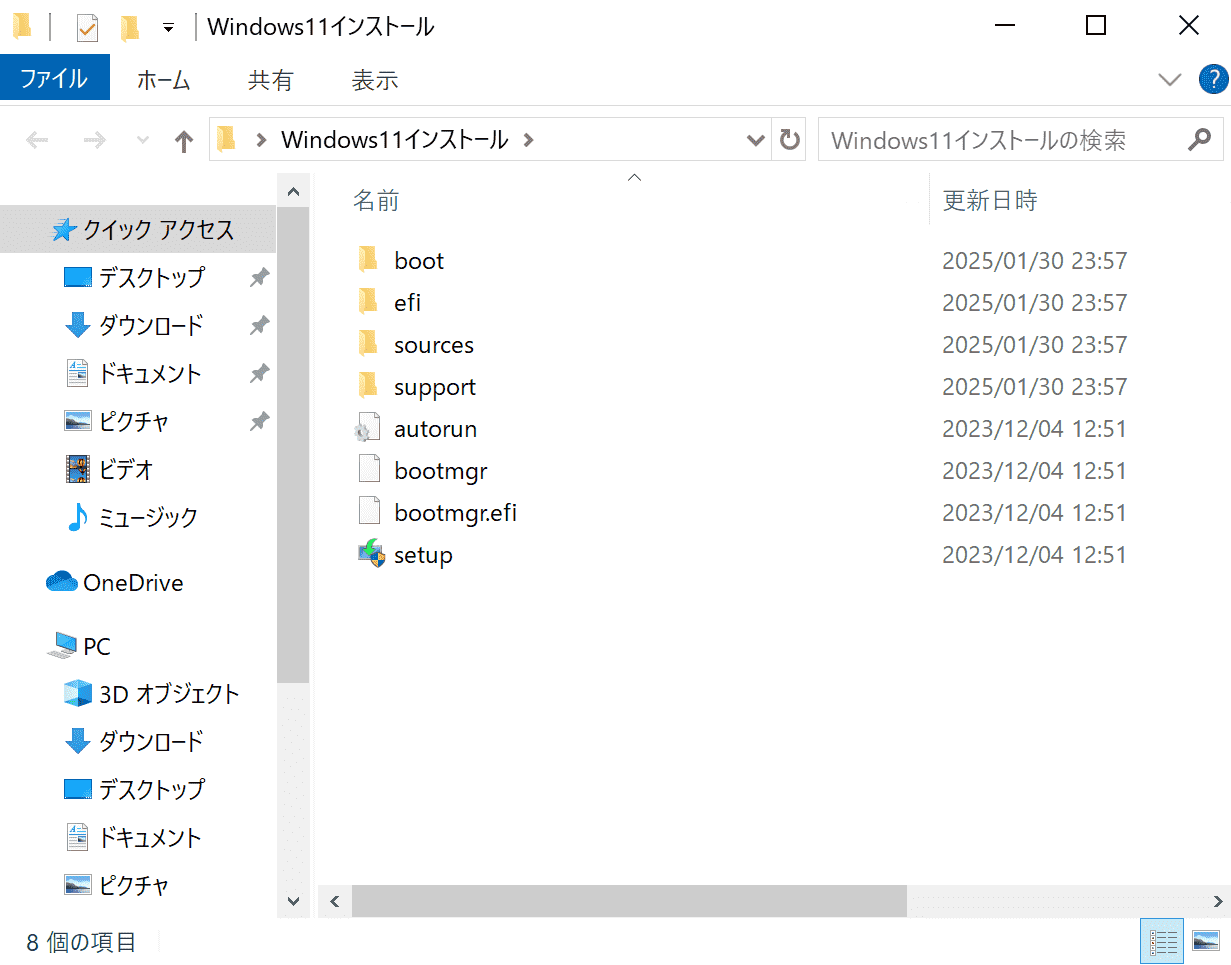Screen dimensions: 1231x965
Task: Switch to the 表示 ribbon tab
Action: (375, 80)
